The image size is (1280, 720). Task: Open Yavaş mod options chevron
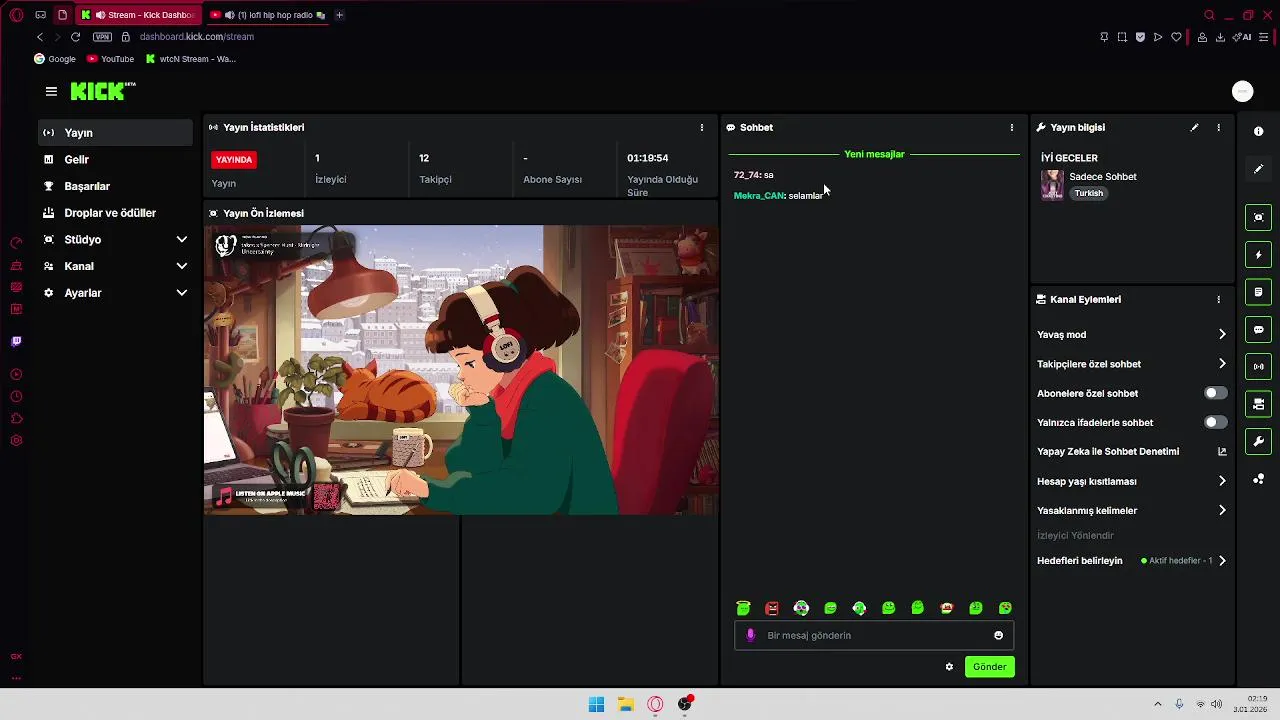point(1221,335)
